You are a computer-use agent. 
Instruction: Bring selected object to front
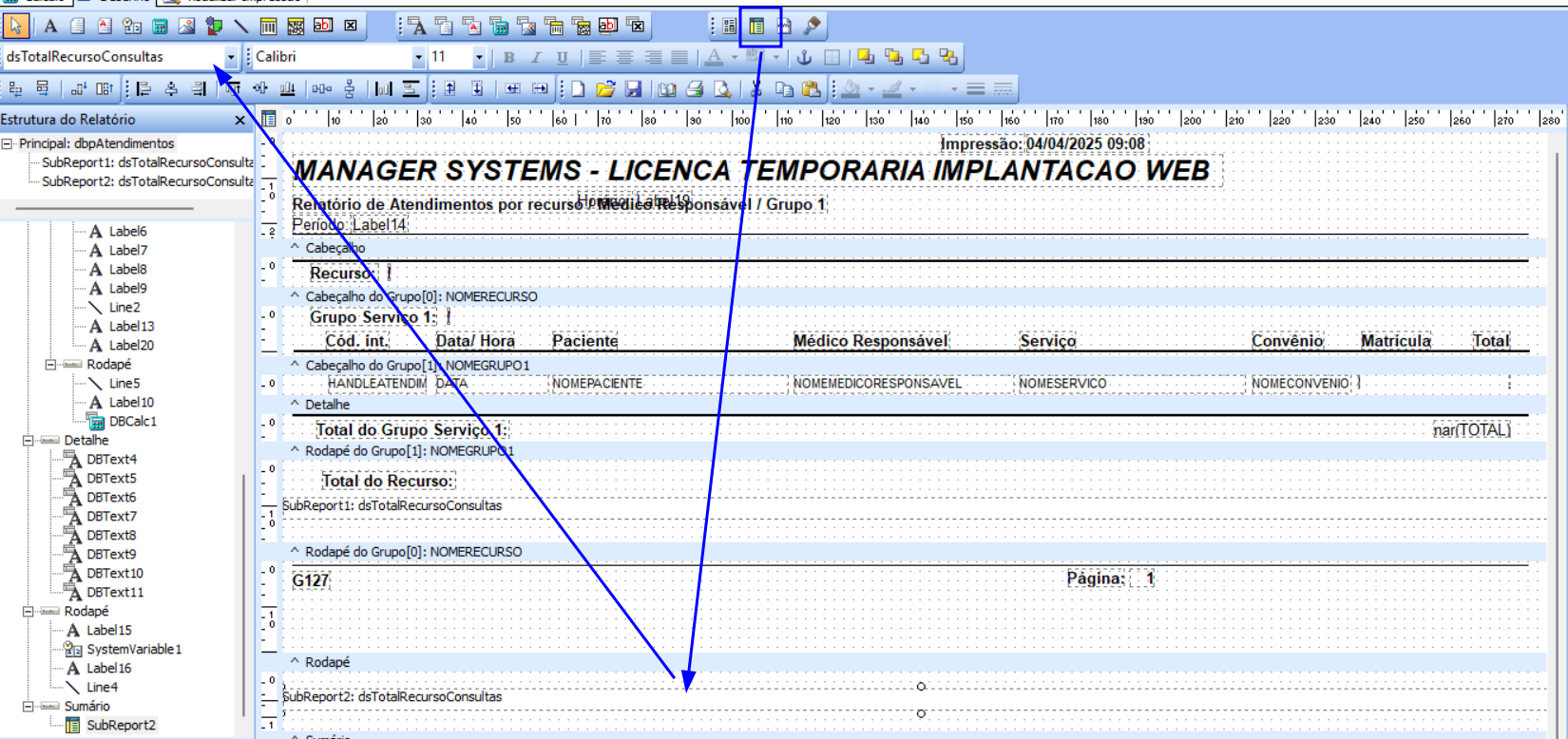[866, 57]
